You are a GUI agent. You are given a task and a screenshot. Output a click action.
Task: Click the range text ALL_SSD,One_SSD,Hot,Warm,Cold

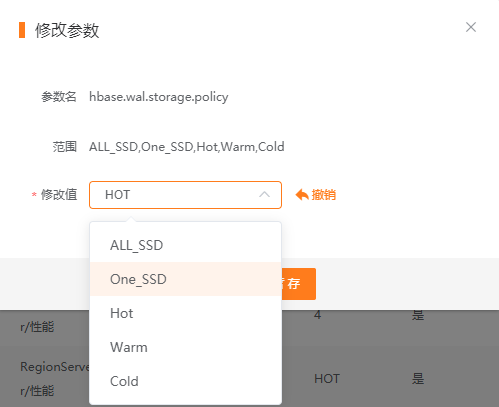pos(187,147)
